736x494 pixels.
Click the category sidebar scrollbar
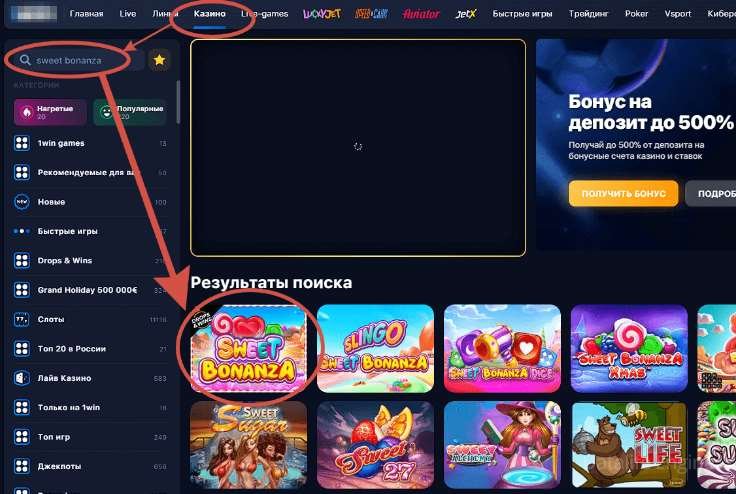pyautogui.click(x=178, y=101)
